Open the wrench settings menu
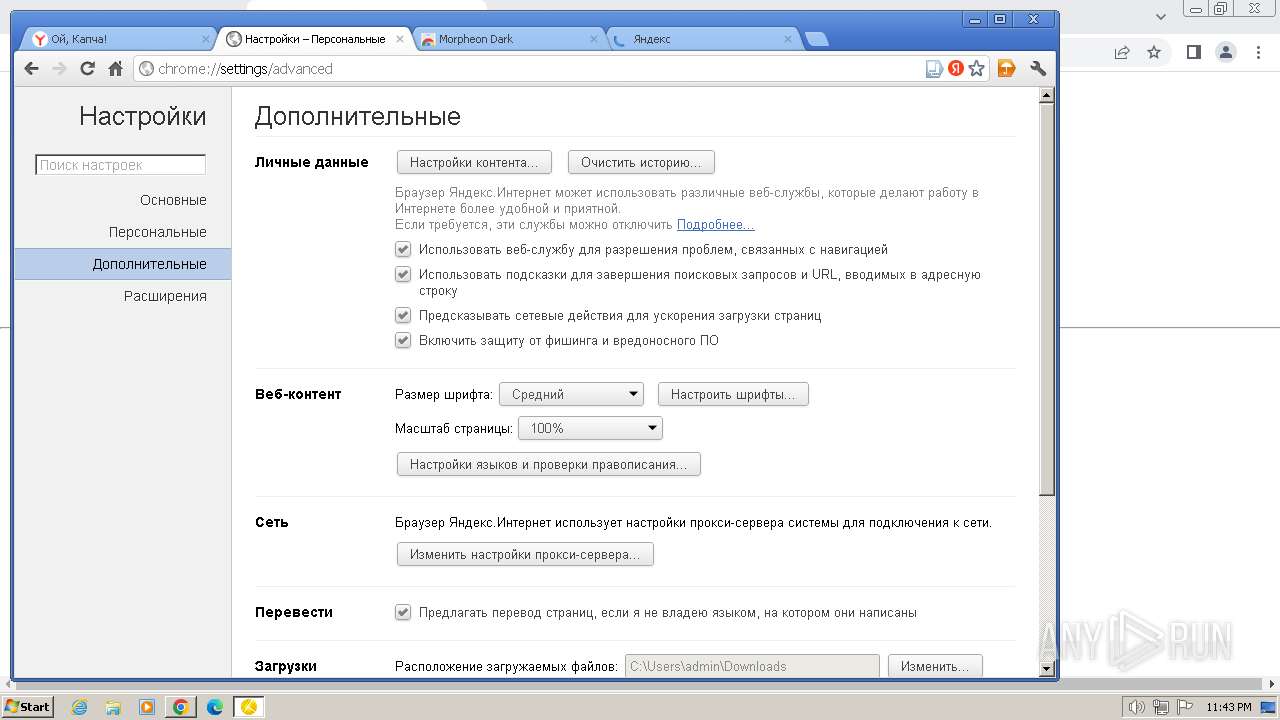The height and width of the screenshot is (720, 1280). pyautogui.click(x=1038, y=69)
